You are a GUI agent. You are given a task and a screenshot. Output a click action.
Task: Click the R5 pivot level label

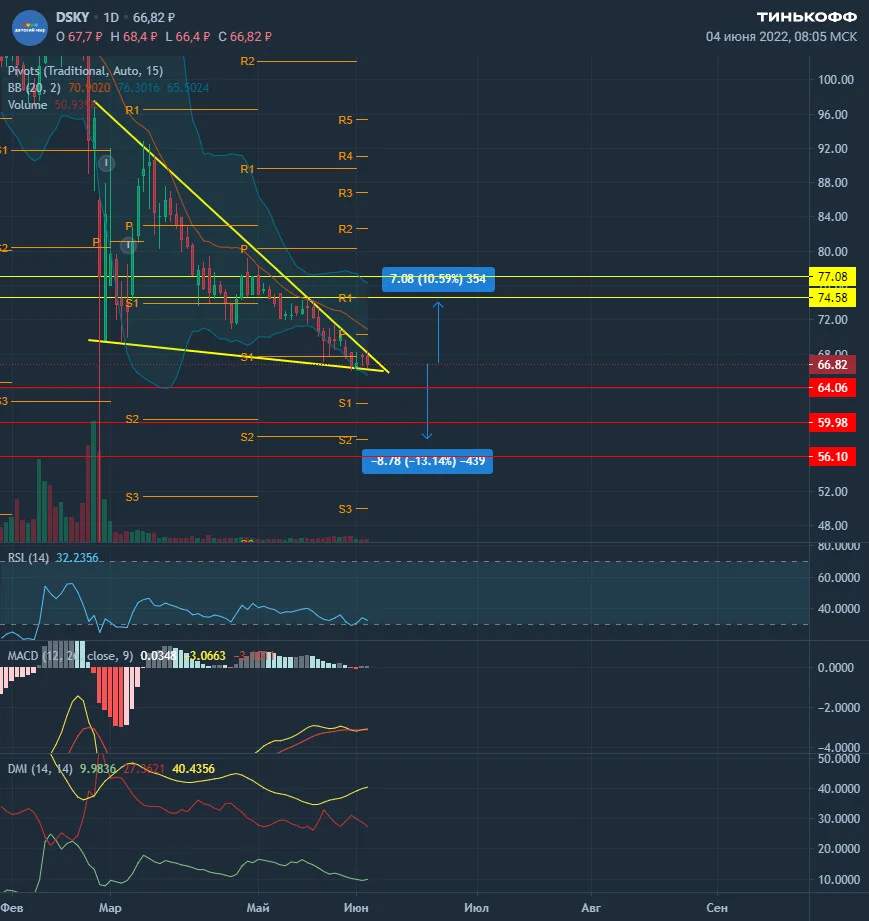345,120
